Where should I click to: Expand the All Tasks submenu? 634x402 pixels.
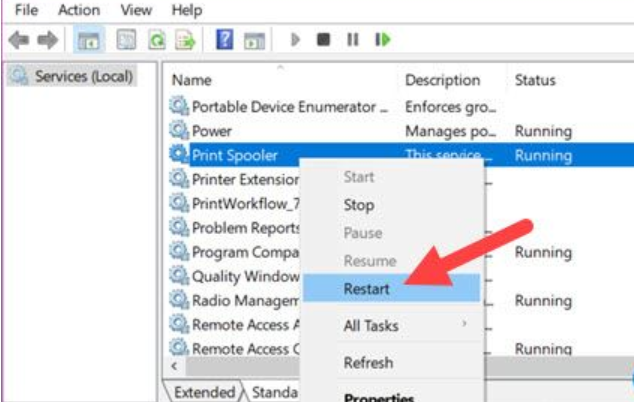(x=391, y=326)
